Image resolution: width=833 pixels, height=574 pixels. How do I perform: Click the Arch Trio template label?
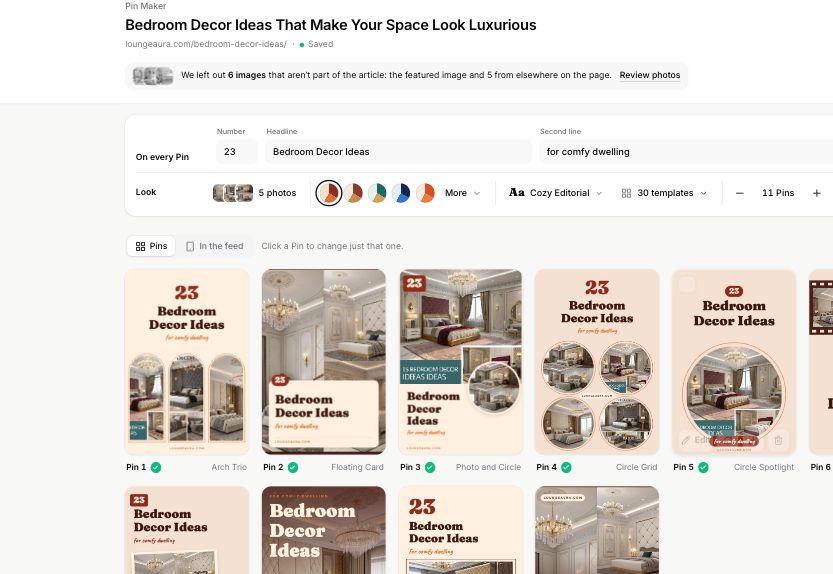click(x=229, y=467)
